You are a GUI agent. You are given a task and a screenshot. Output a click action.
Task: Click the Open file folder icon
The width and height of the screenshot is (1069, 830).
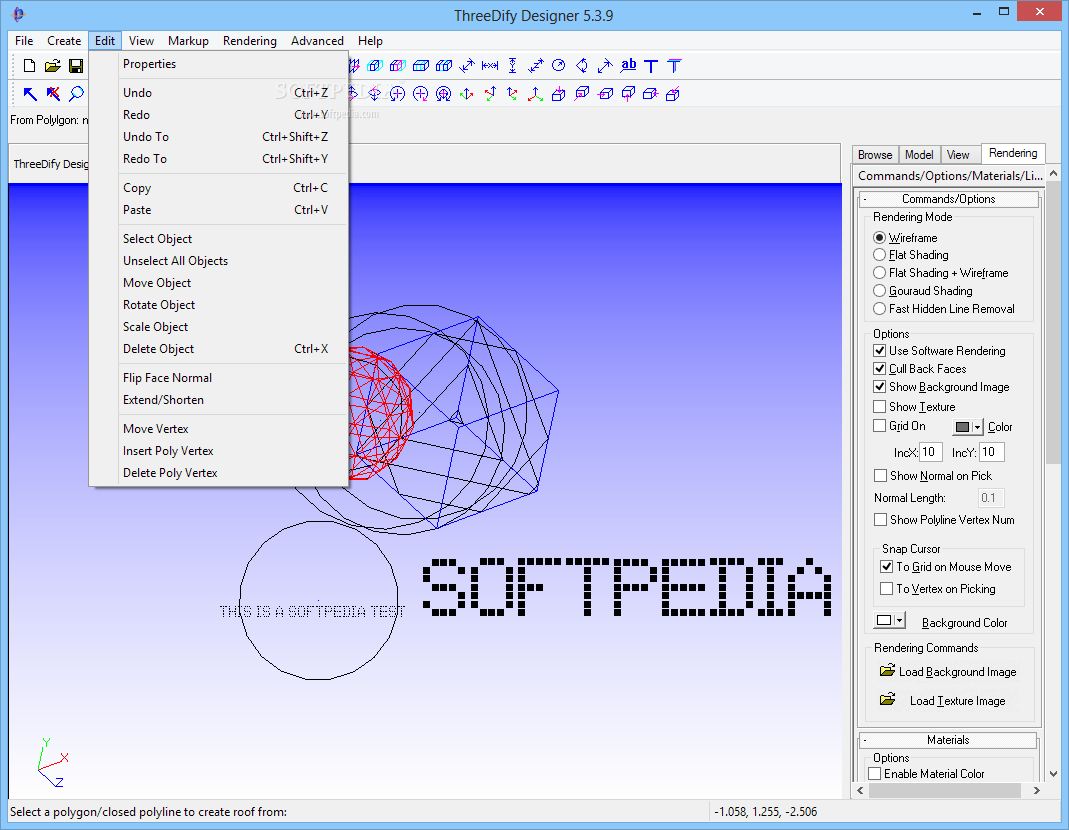point(52,65)
